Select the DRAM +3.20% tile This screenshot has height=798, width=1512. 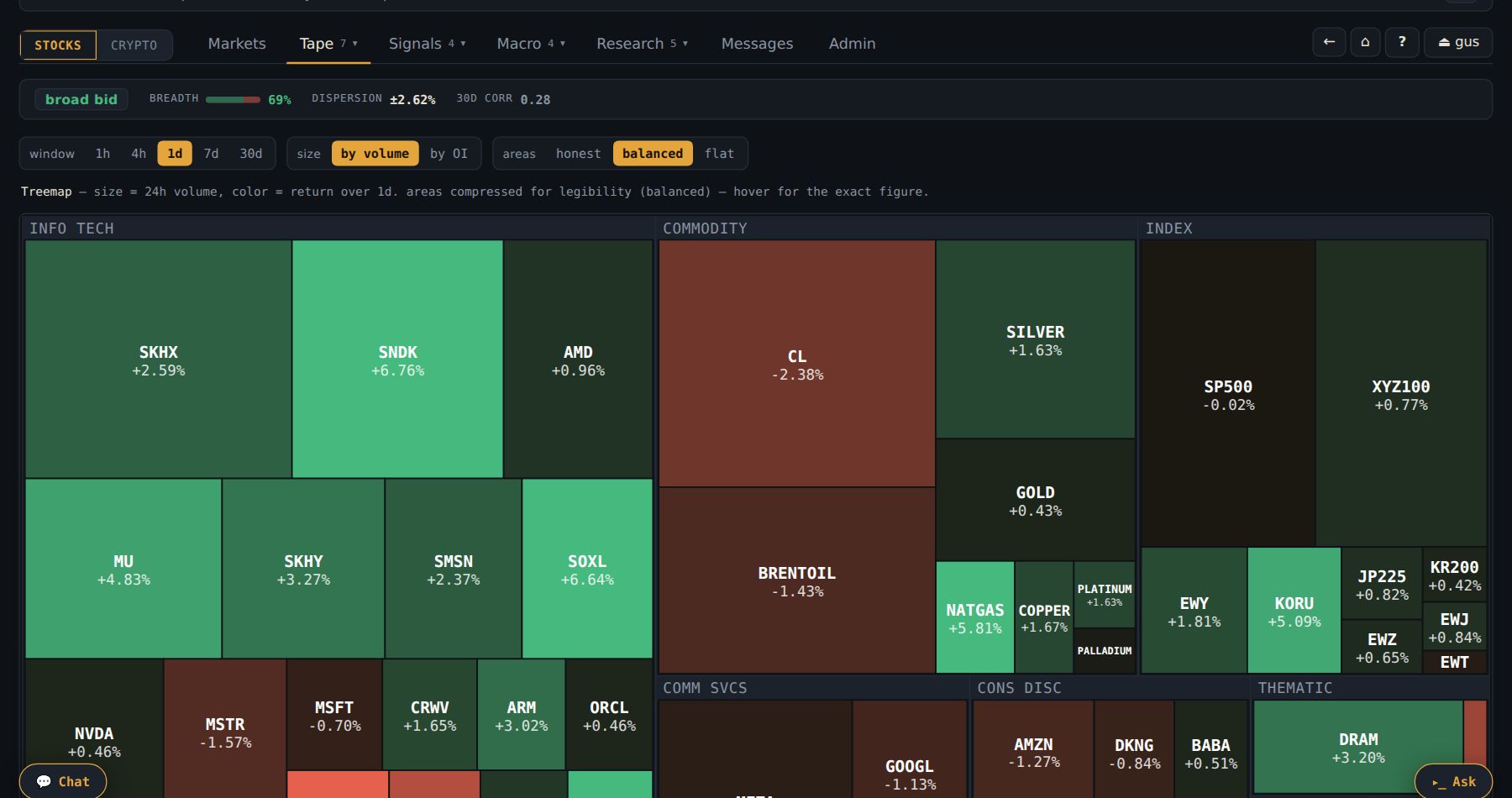point(1358,747)
